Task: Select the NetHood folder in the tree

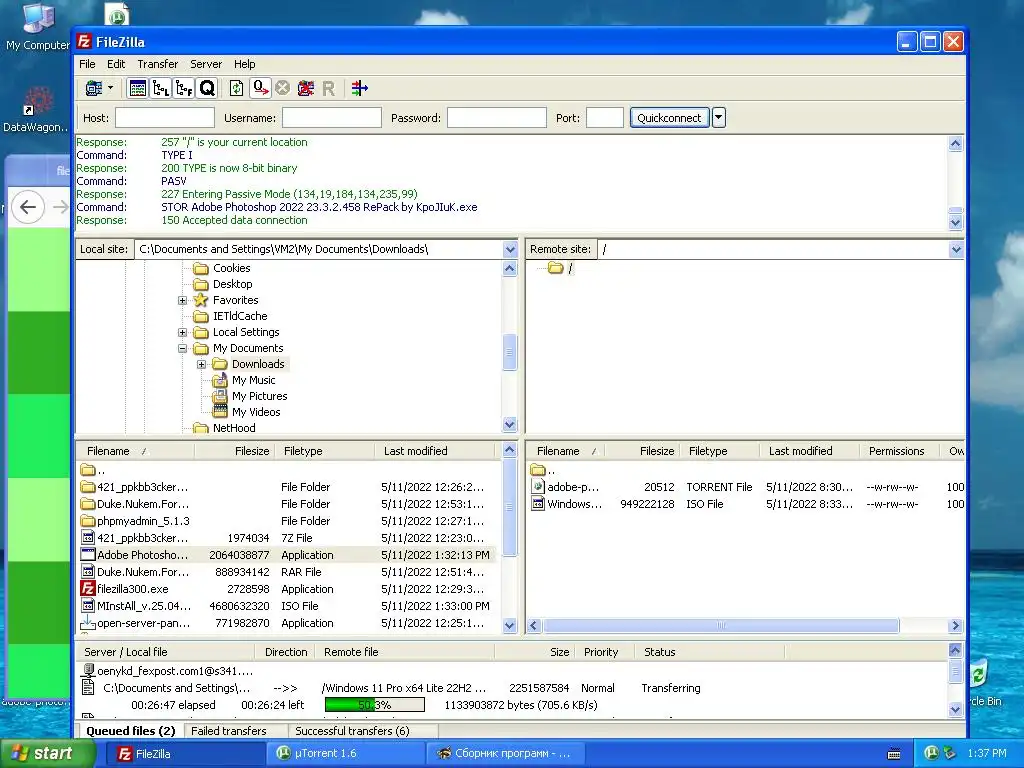Action: coord(234,428)
